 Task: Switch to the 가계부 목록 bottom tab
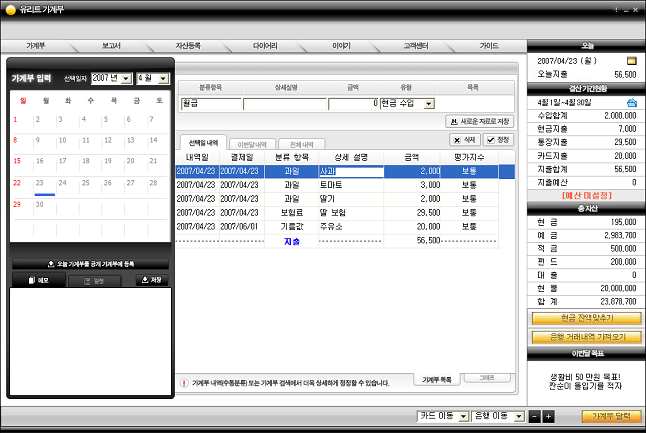click(437, 379)
